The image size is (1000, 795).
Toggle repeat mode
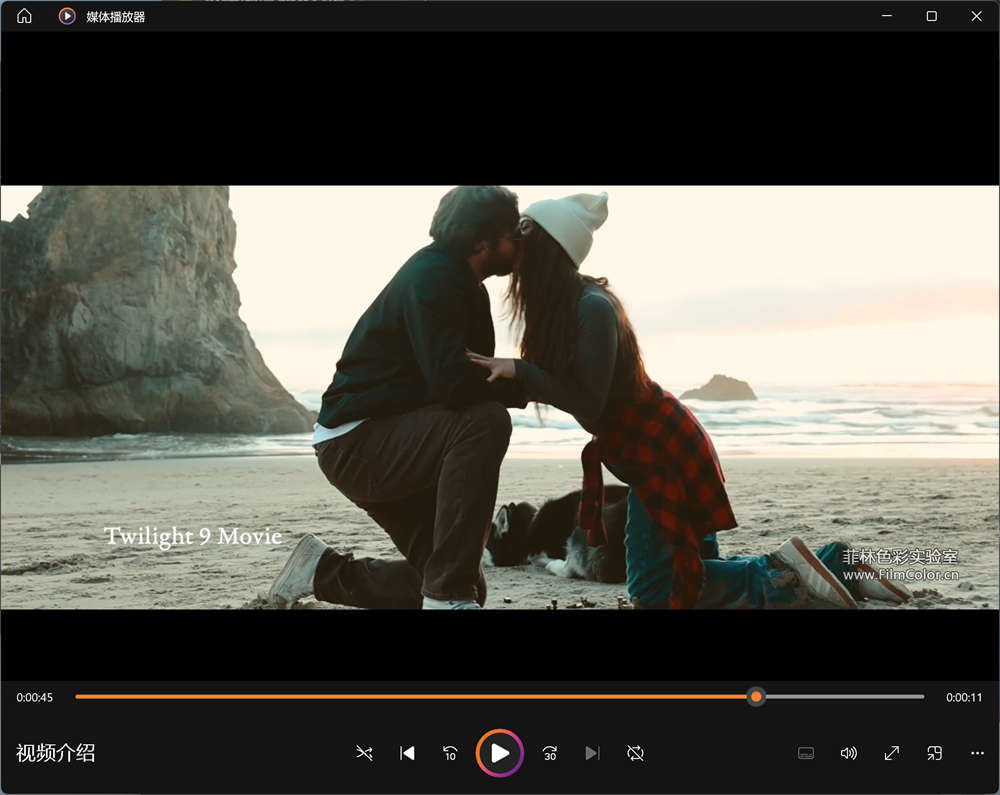[635, 753]
